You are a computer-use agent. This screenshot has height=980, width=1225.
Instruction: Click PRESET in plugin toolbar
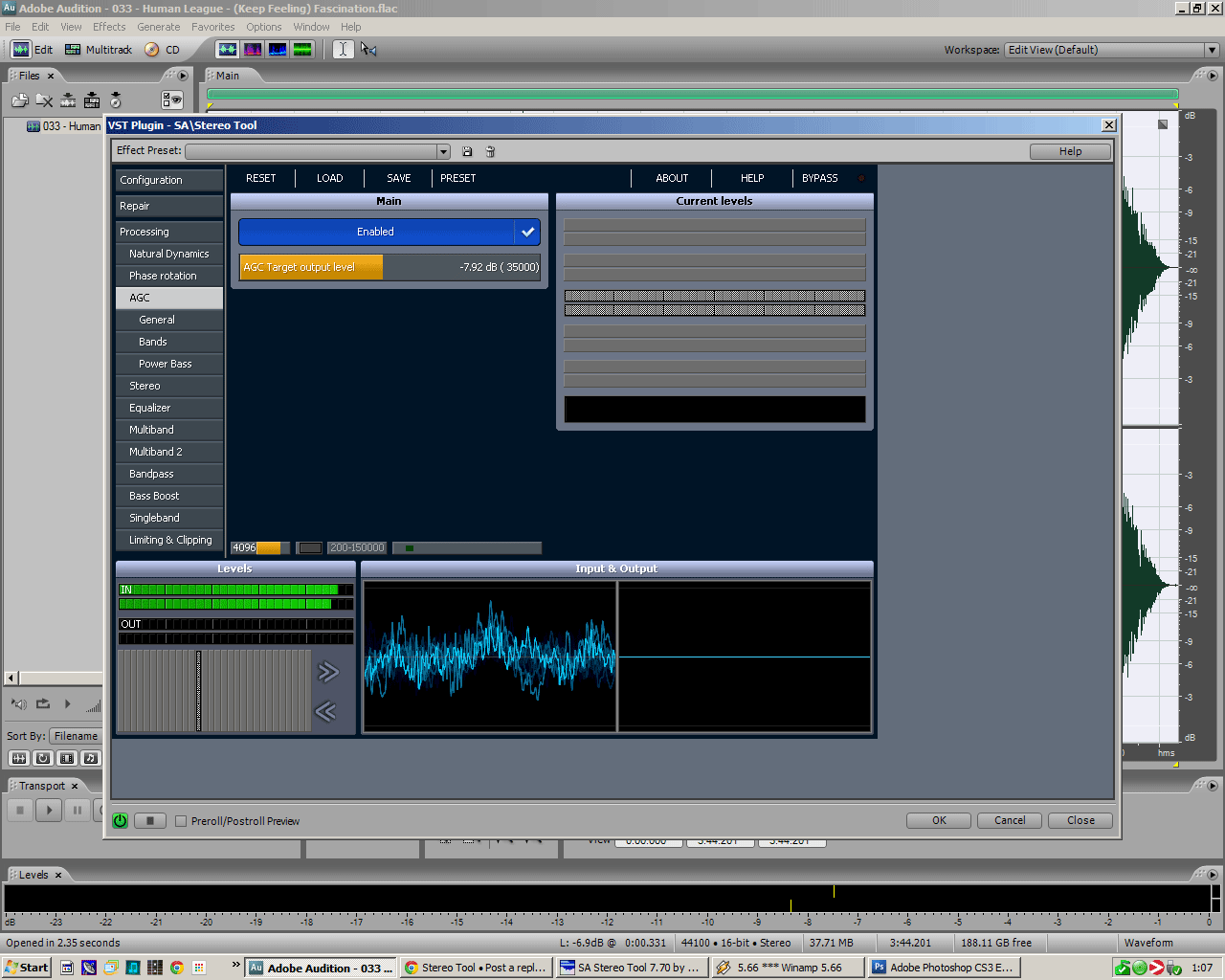click(458, 178)
